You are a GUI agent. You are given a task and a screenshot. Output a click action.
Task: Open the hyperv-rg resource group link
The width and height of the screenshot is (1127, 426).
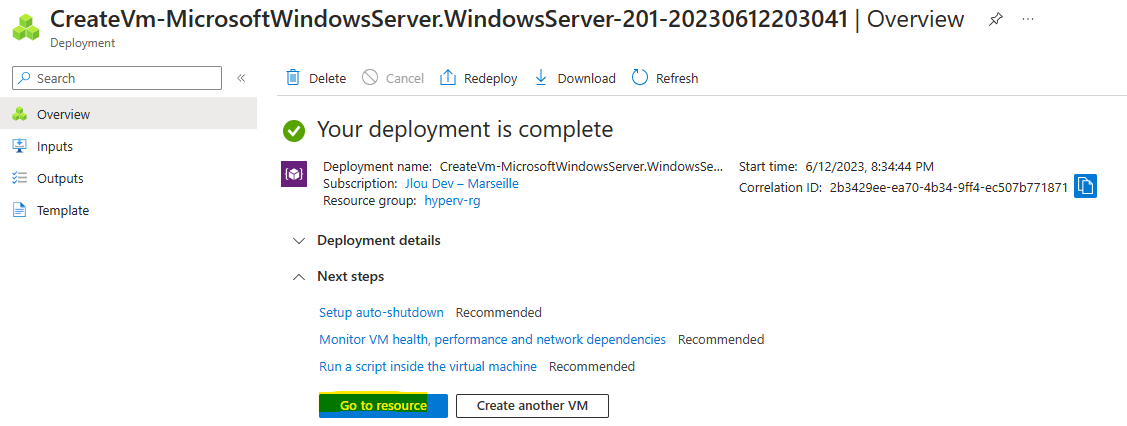tap(453, 201)
